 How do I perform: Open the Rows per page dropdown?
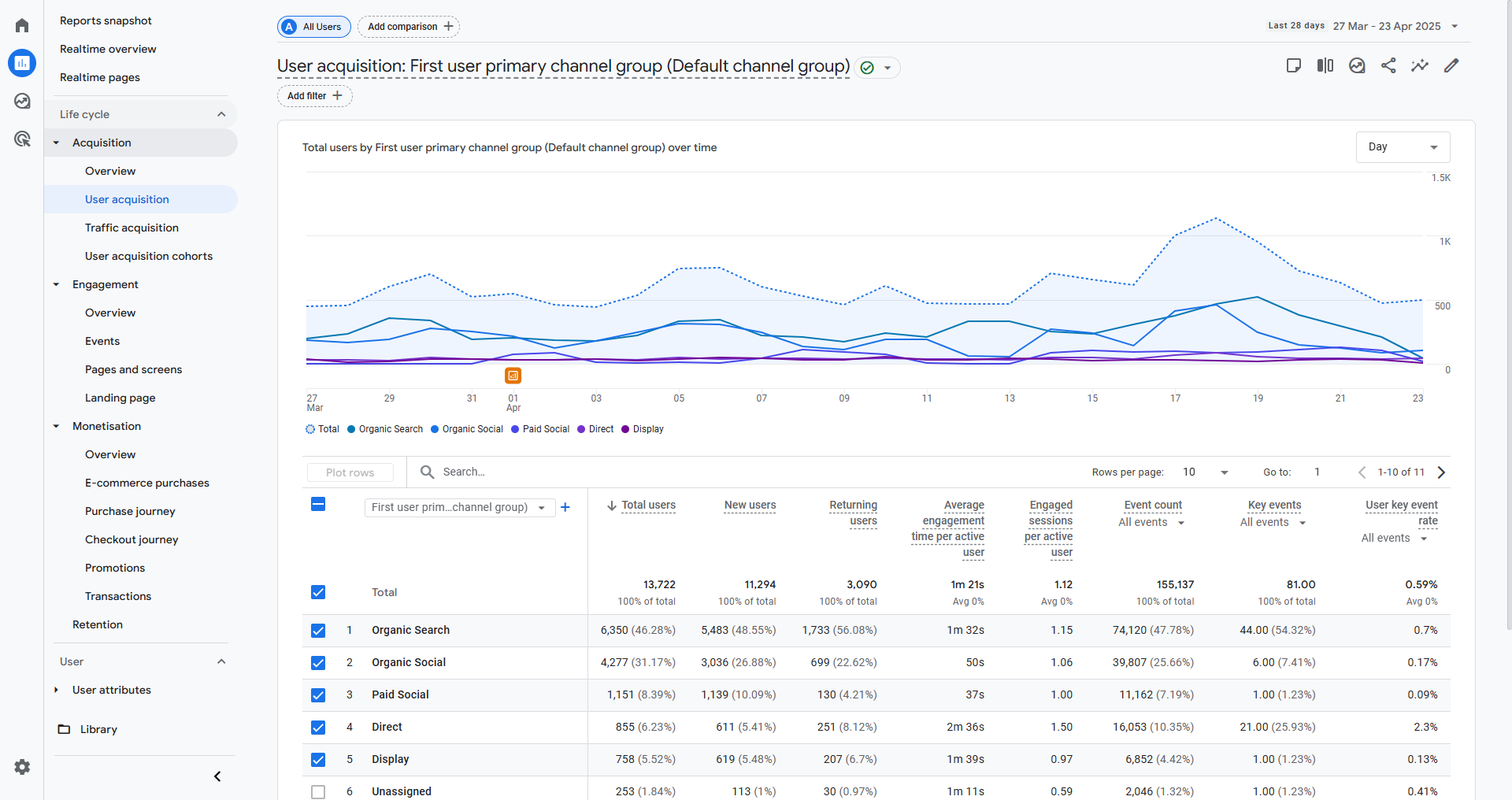coord(1206,472)
